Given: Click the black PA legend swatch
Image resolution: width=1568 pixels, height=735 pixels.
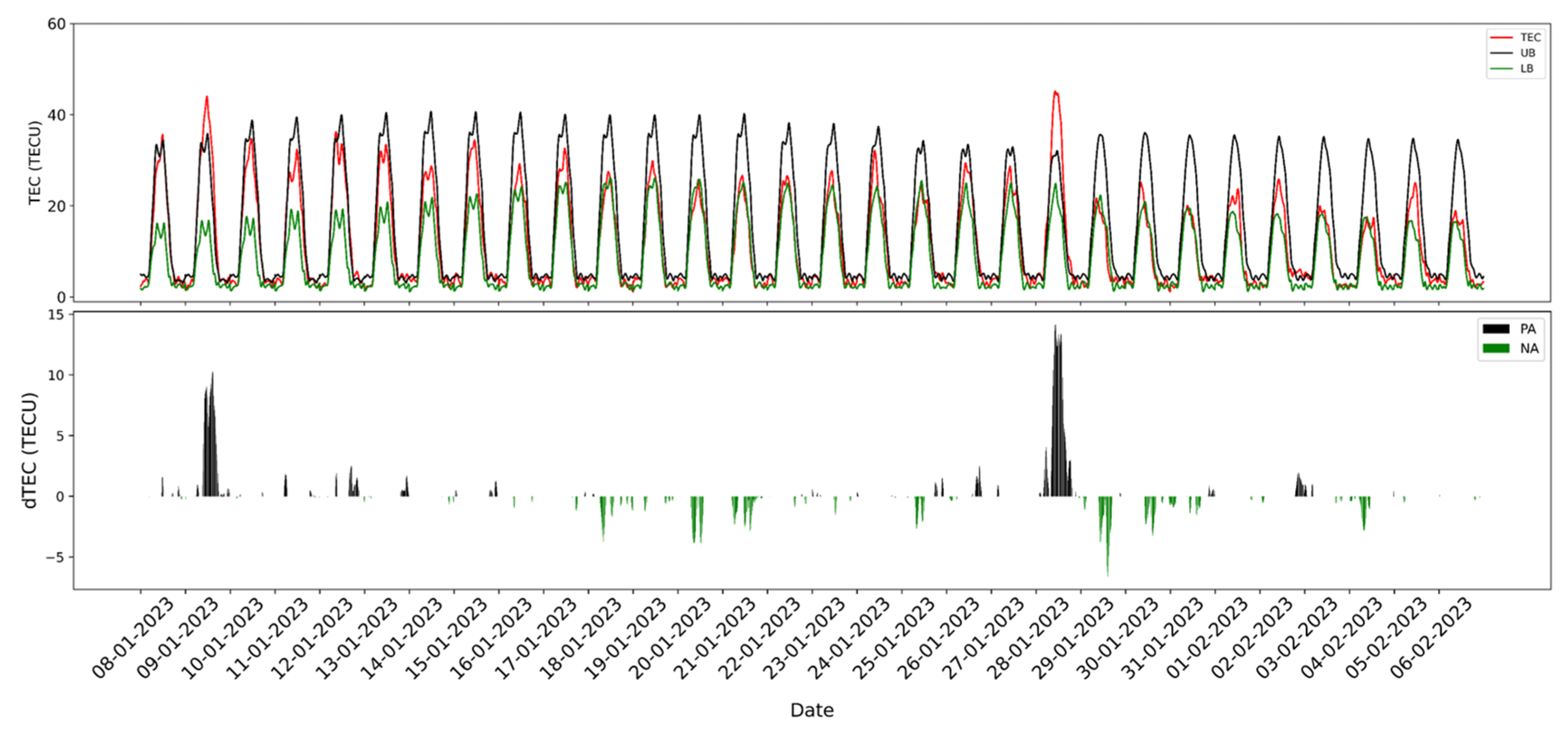Looking at the screenshot, I should [1496, 329].
